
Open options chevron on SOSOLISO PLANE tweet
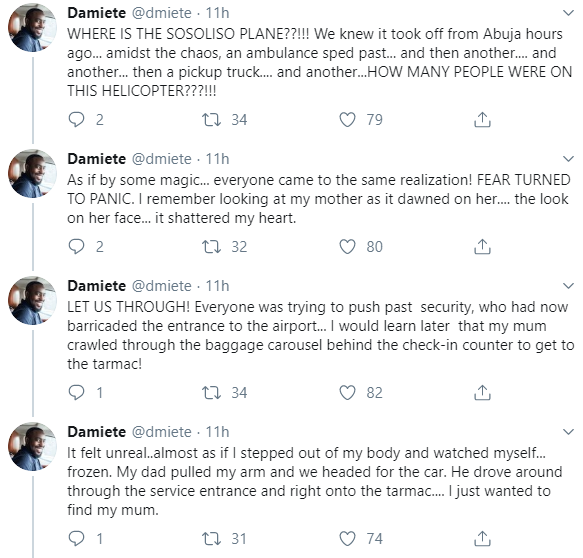pos(568,13)
